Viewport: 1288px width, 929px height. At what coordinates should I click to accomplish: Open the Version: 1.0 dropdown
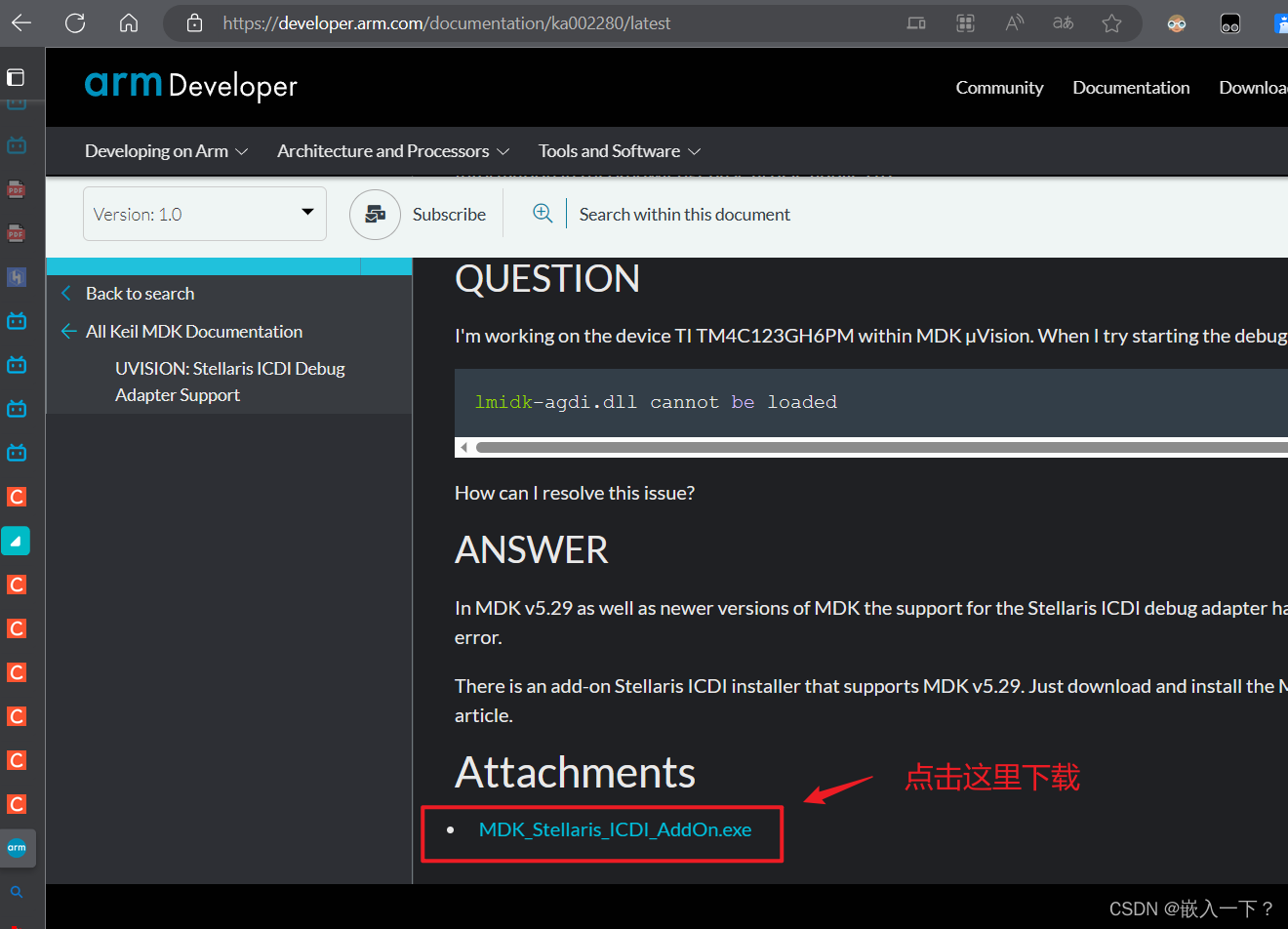point(204,213)
